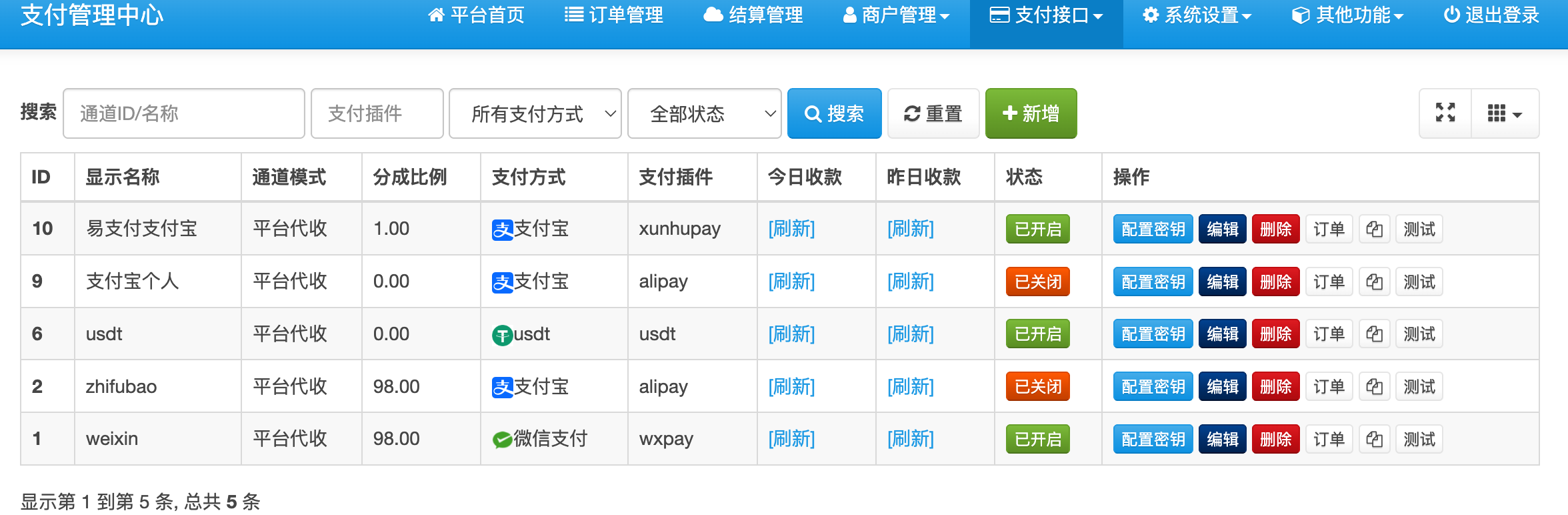Refresh today's 今日收款 for the usdt row

(791, 334)
